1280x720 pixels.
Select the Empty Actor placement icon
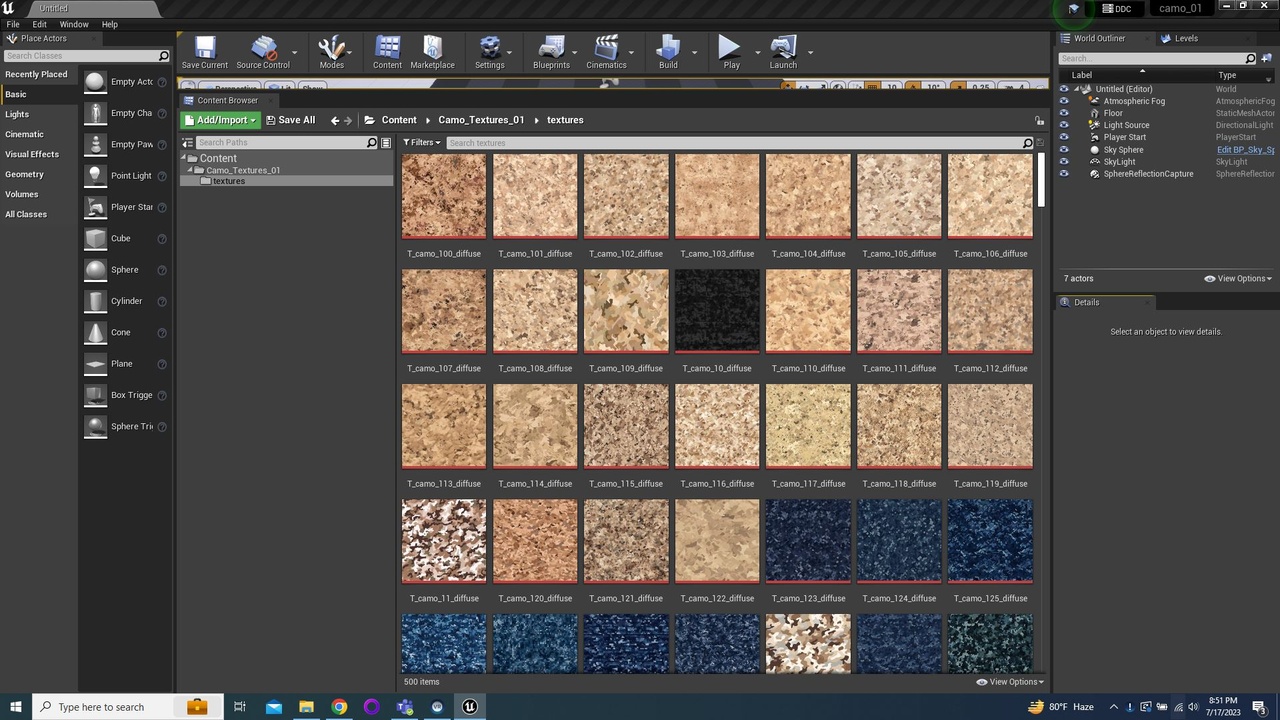95,82
